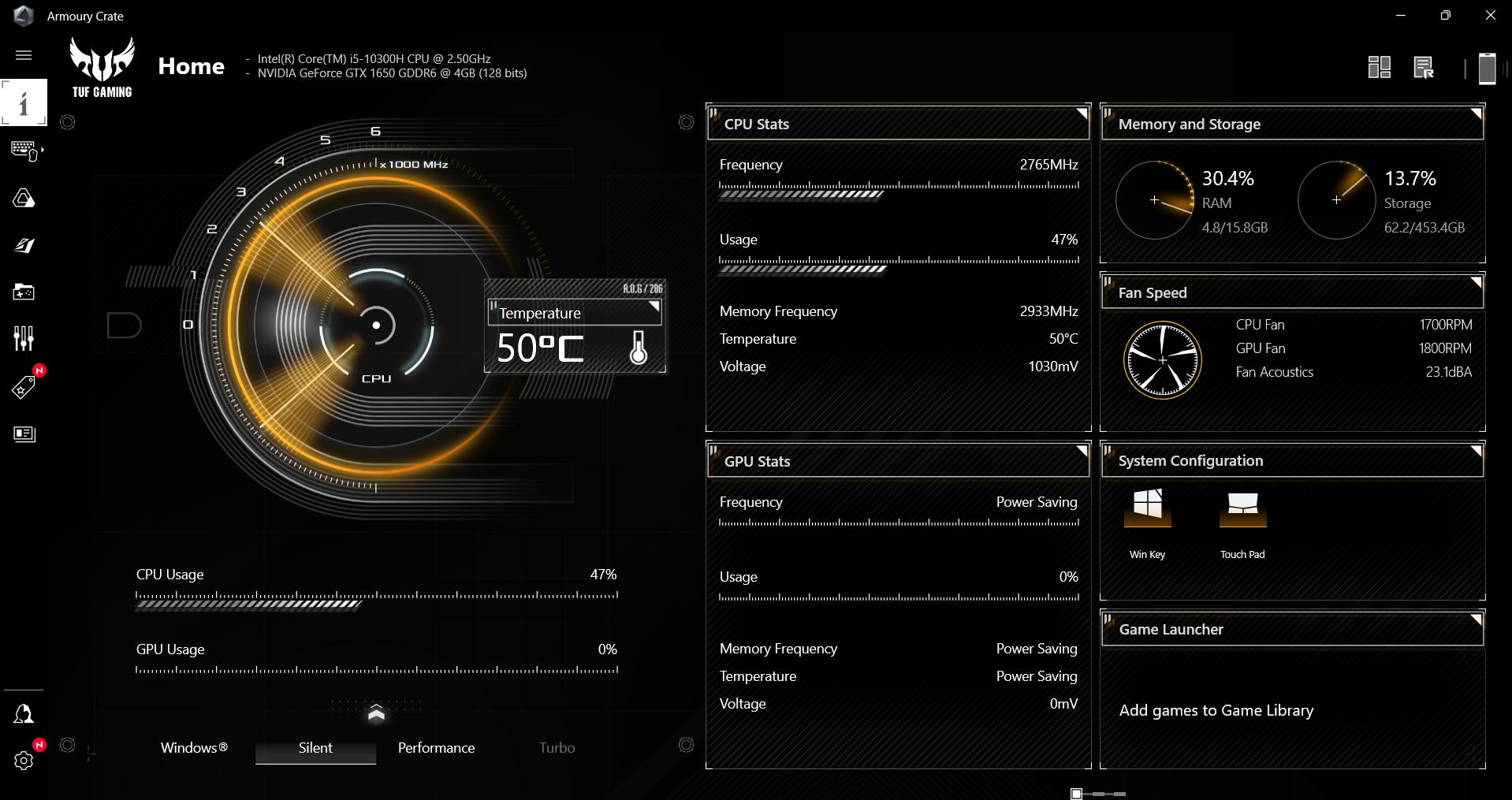The width and height of the screenshot is (1512, 800).
Task: Click the CPU frequency value 2765MHz
Action: (x=1048, y=165)
